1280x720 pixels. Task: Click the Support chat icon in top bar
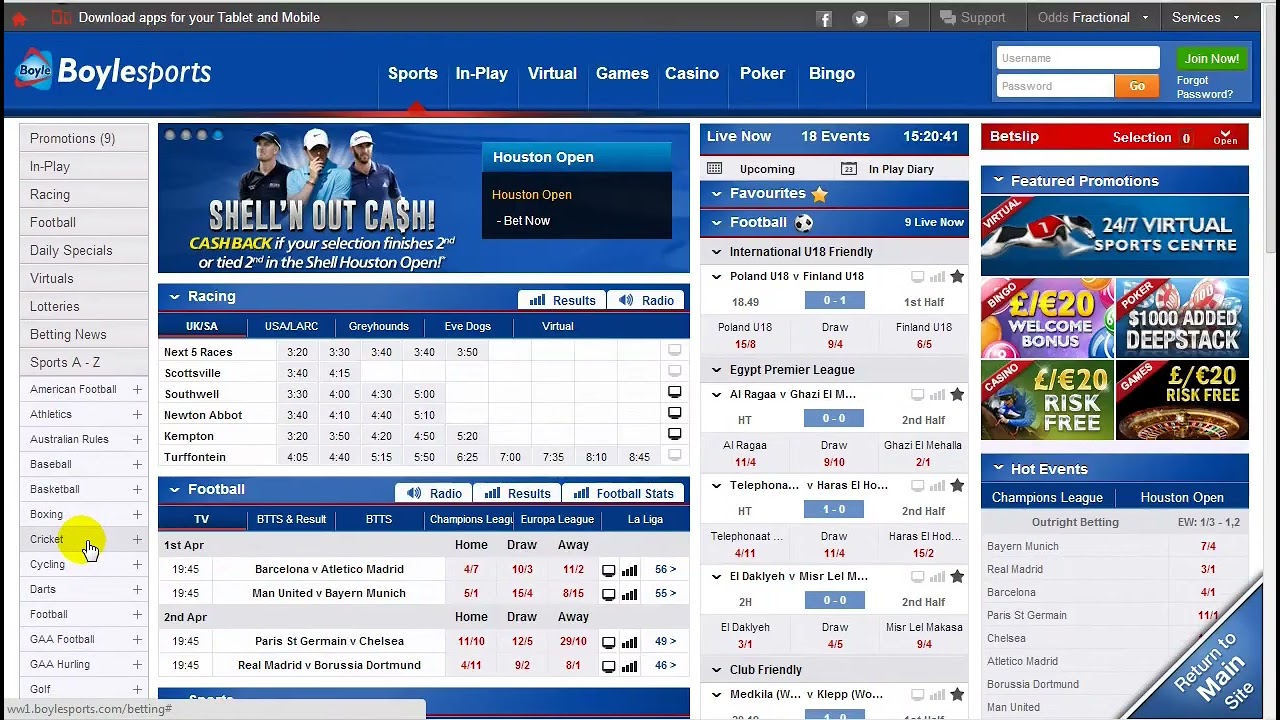click(x=947, y=18)
